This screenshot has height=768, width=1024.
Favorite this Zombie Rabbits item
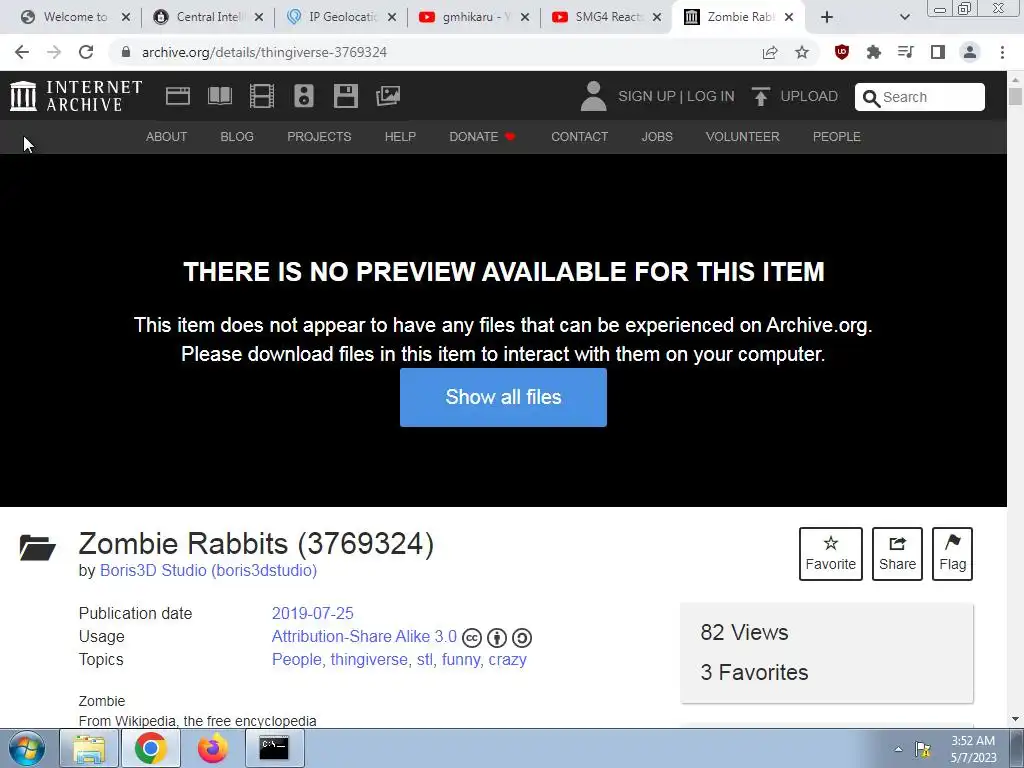pos(831,554)
